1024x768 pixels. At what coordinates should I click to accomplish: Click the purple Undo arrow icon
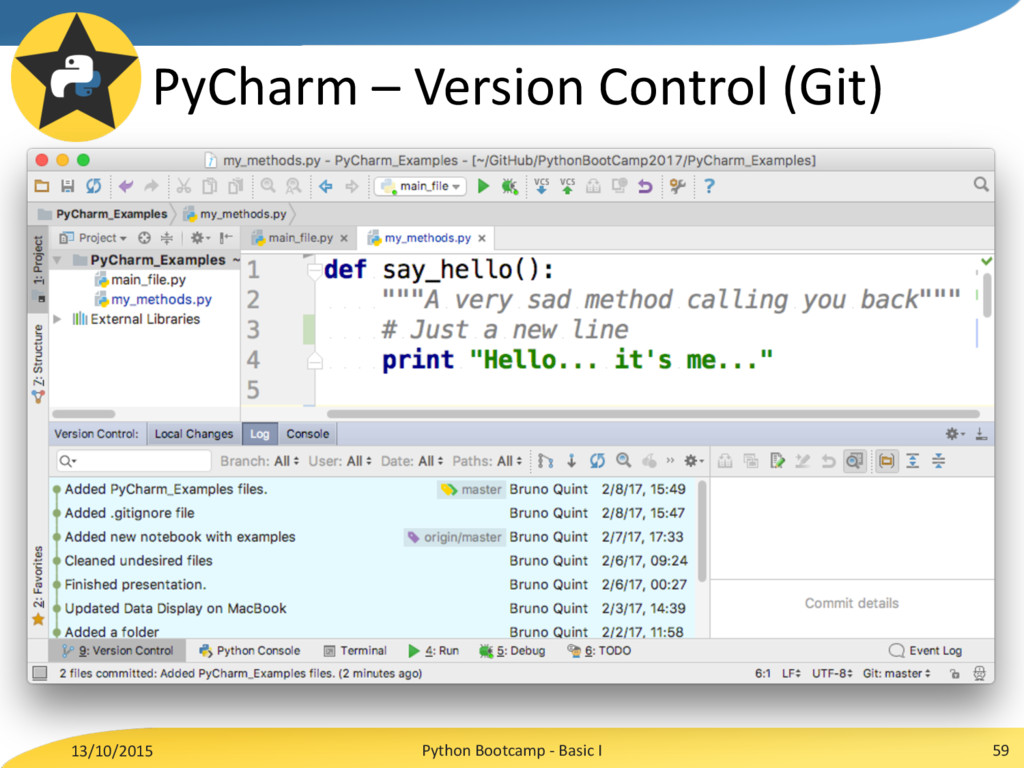click(x=126, y=187)
